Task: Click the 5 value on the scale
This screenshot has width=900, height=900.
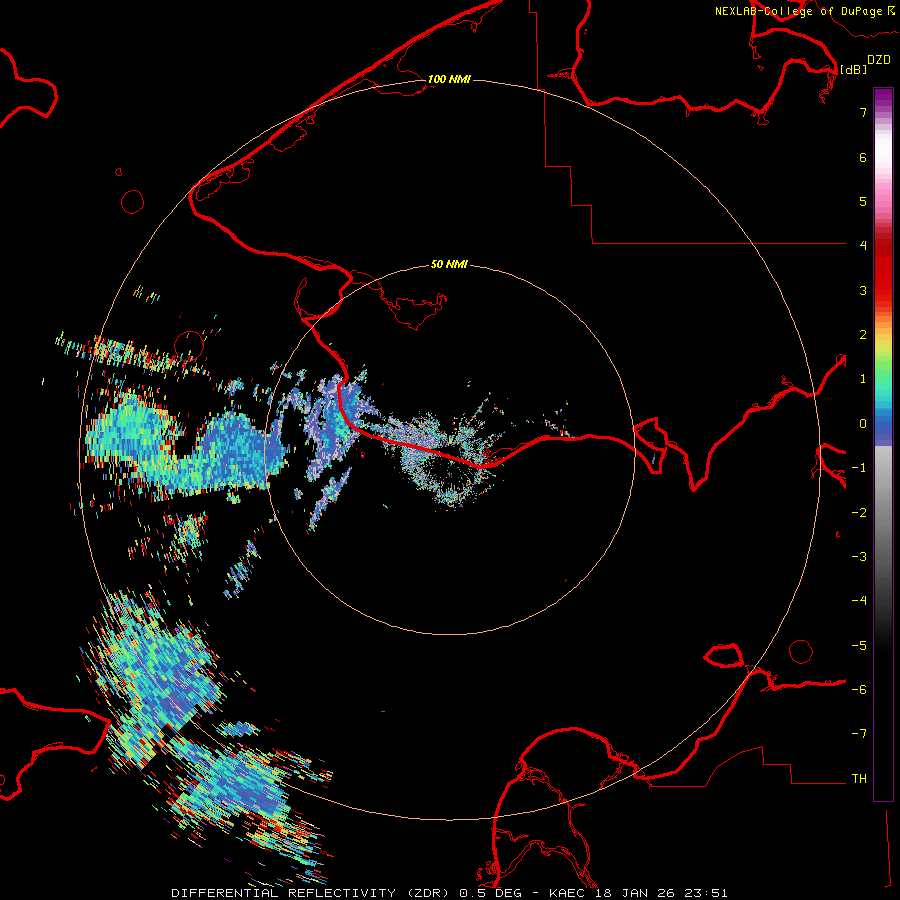Action: (863, 201)
